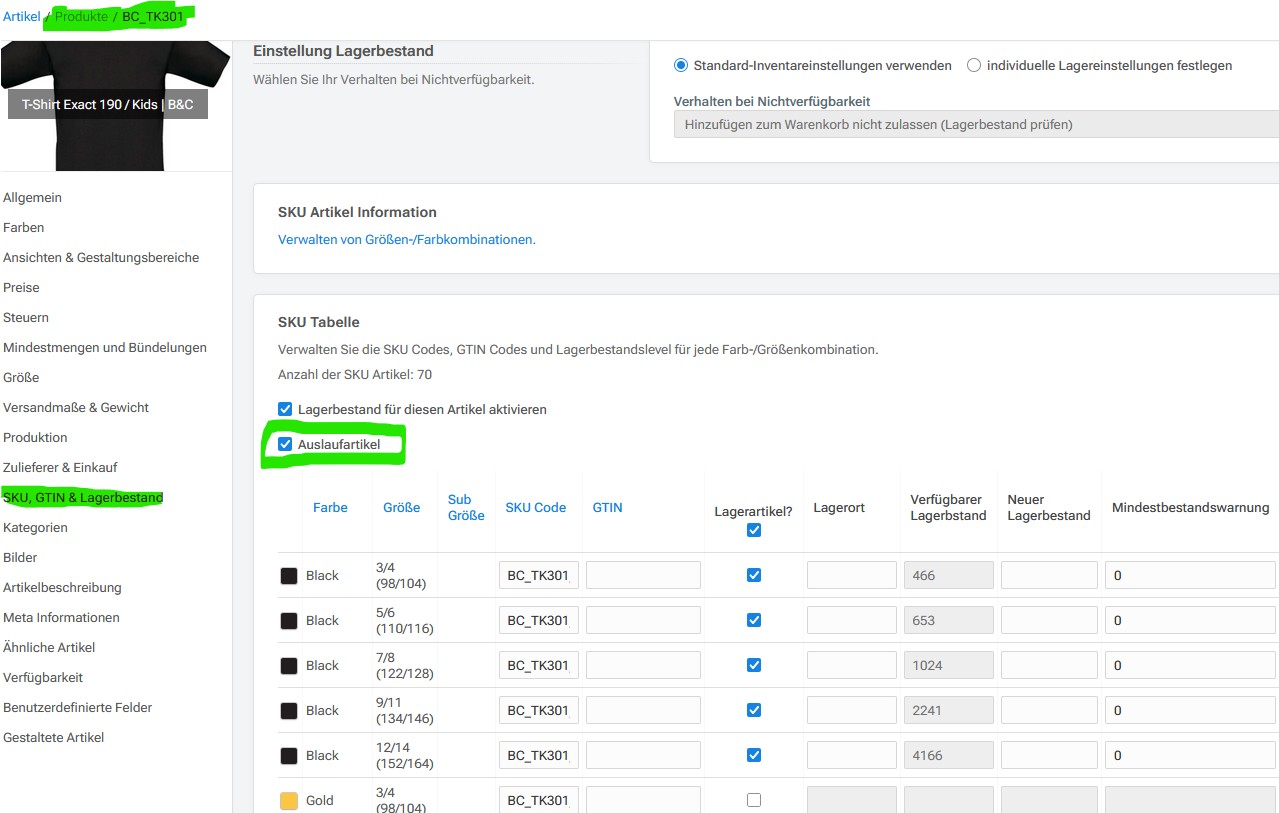The width and height of the screenshot is (1279, 813).
Task: Sort table by Farbe column header
Action: coord(330,508)
